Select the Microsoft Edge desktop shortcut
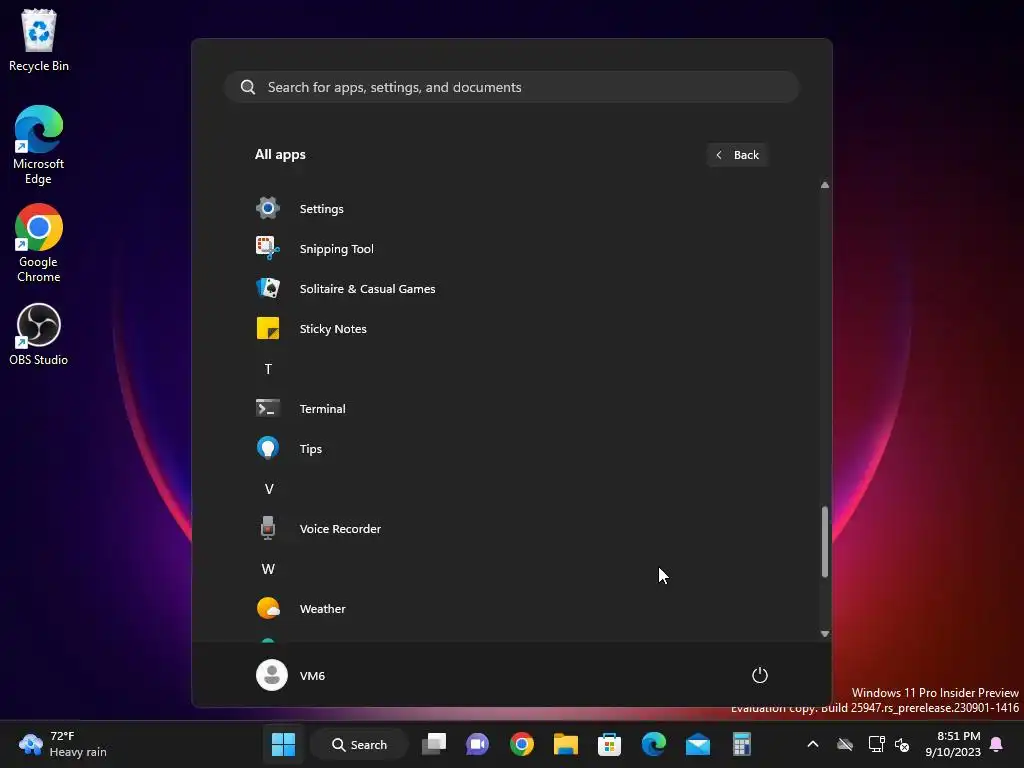1024x768 pixels. [39, 145]
